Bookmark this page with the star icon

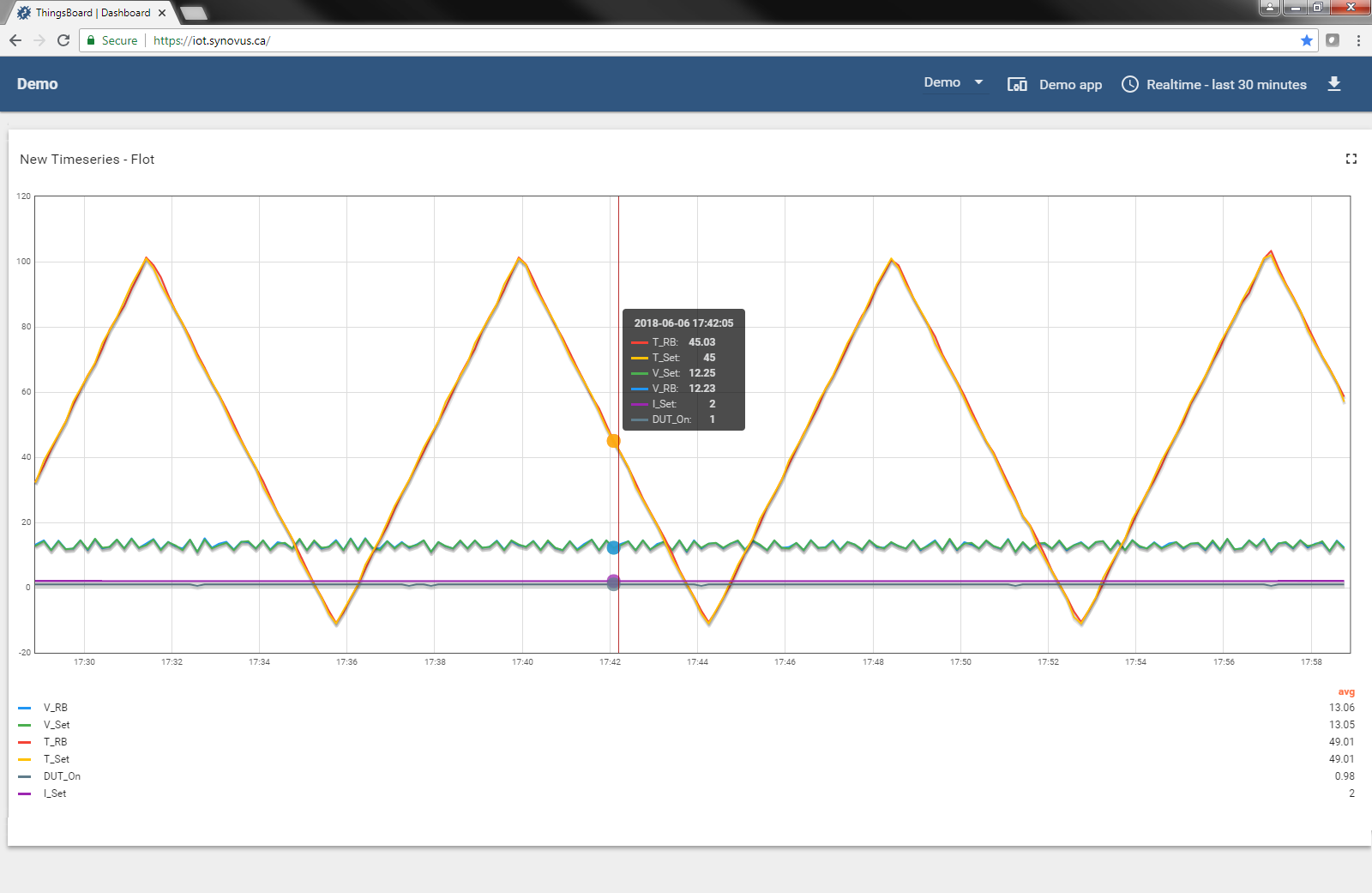1307,40
